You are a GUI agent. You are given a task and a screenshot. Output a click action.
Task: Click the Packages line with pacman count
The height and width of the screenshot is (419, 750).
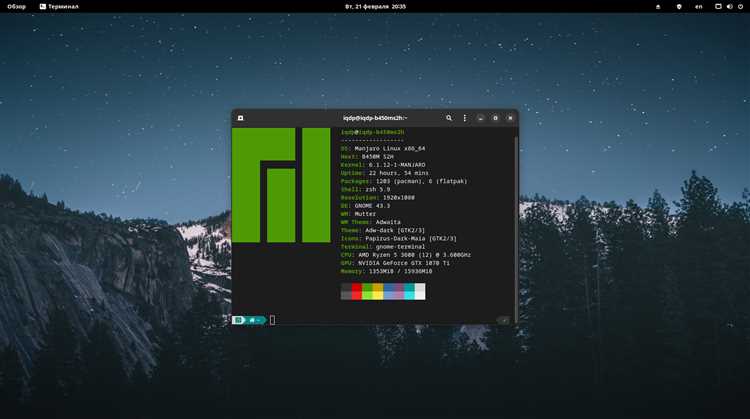click(x=404, y=181)
